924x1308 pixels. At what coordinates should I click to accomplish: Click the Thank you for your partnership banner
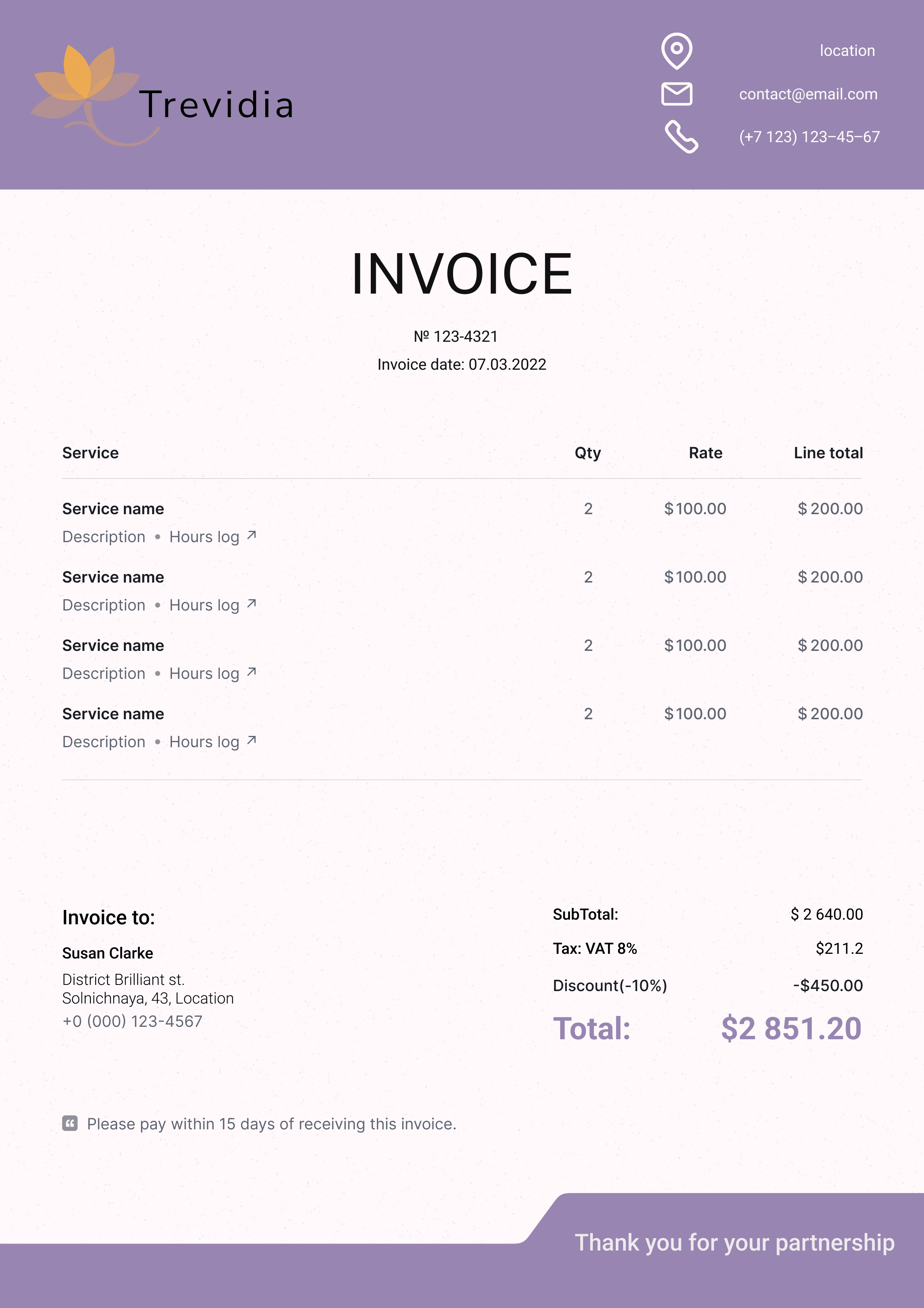(734, 1242)
